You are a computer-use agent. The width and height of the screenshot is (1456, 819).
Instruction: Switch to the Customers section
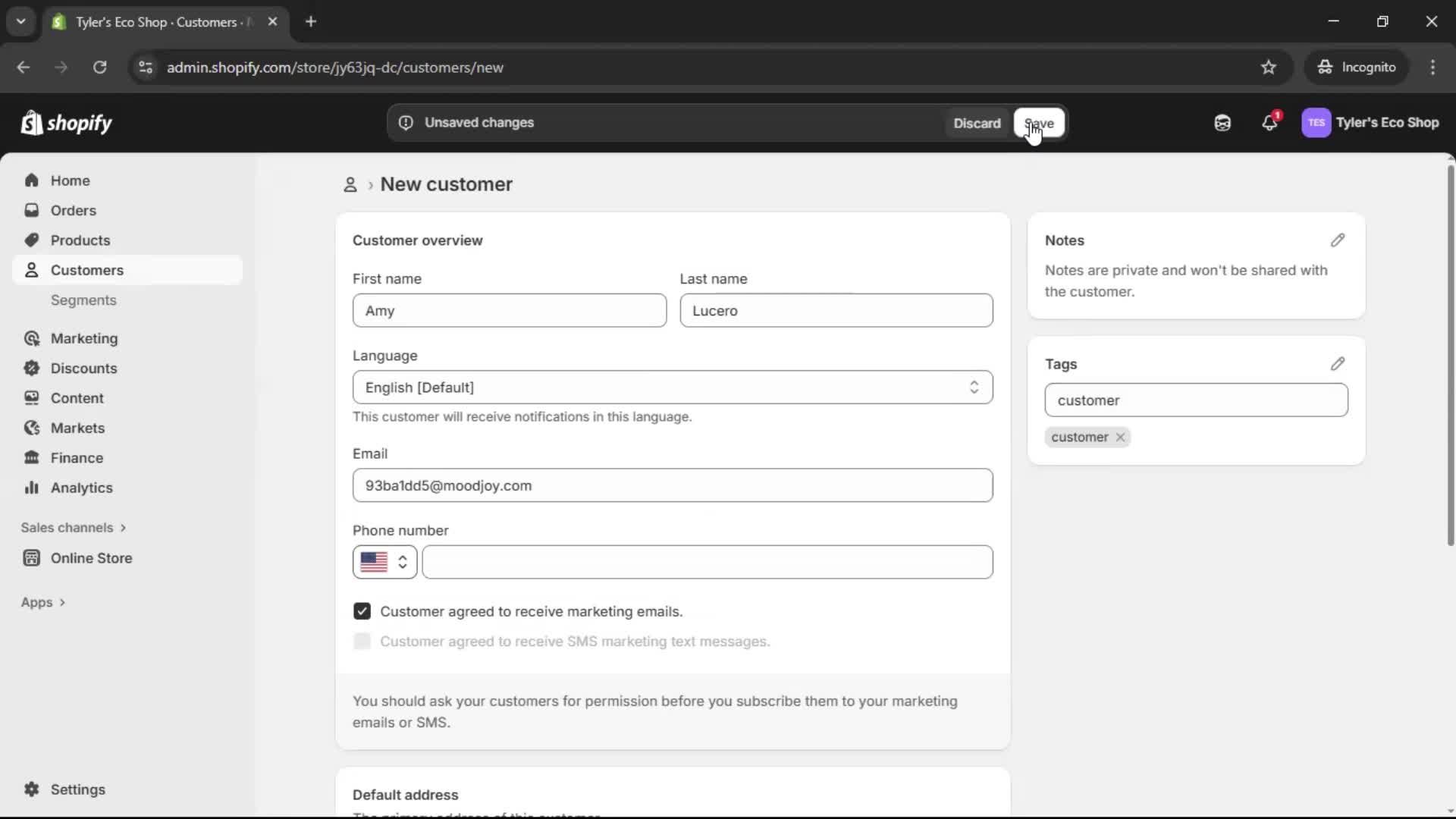coord(87,270)
